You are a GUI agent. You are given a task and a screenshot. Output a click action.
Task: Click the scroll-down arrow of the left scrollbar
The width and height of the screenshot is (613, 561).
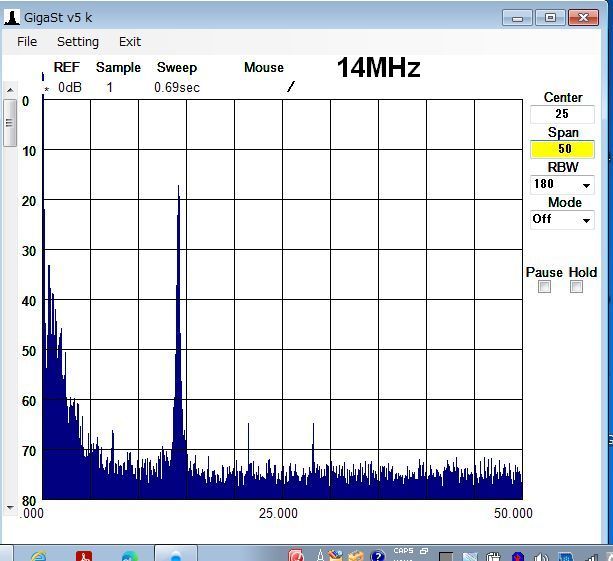(x=9, y=508)
